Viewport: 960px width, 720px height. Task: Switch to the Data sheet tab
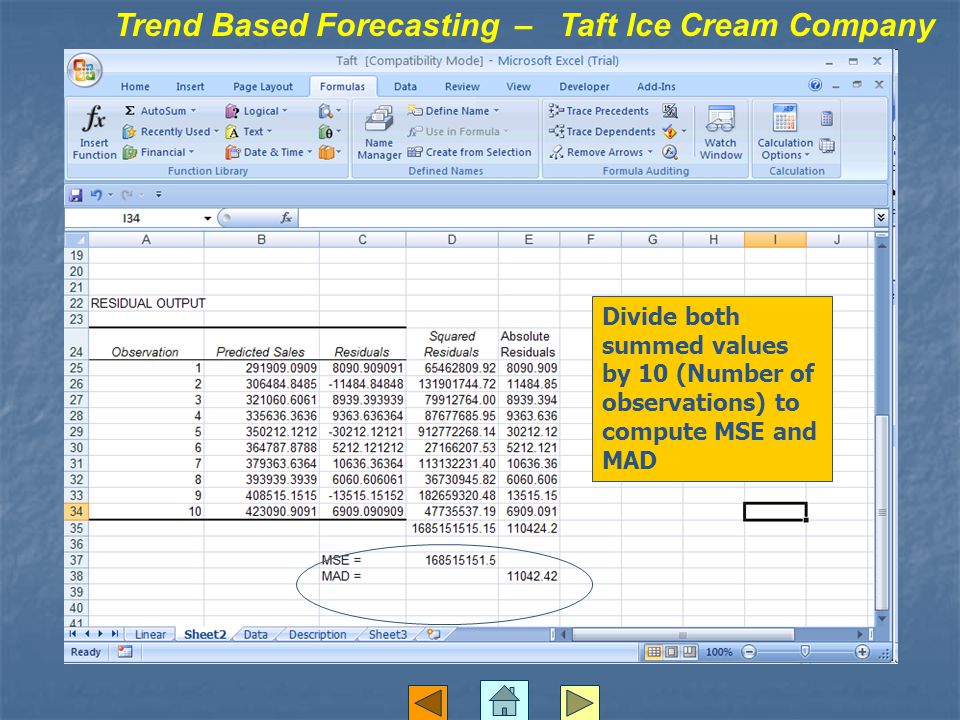(255, 635)
